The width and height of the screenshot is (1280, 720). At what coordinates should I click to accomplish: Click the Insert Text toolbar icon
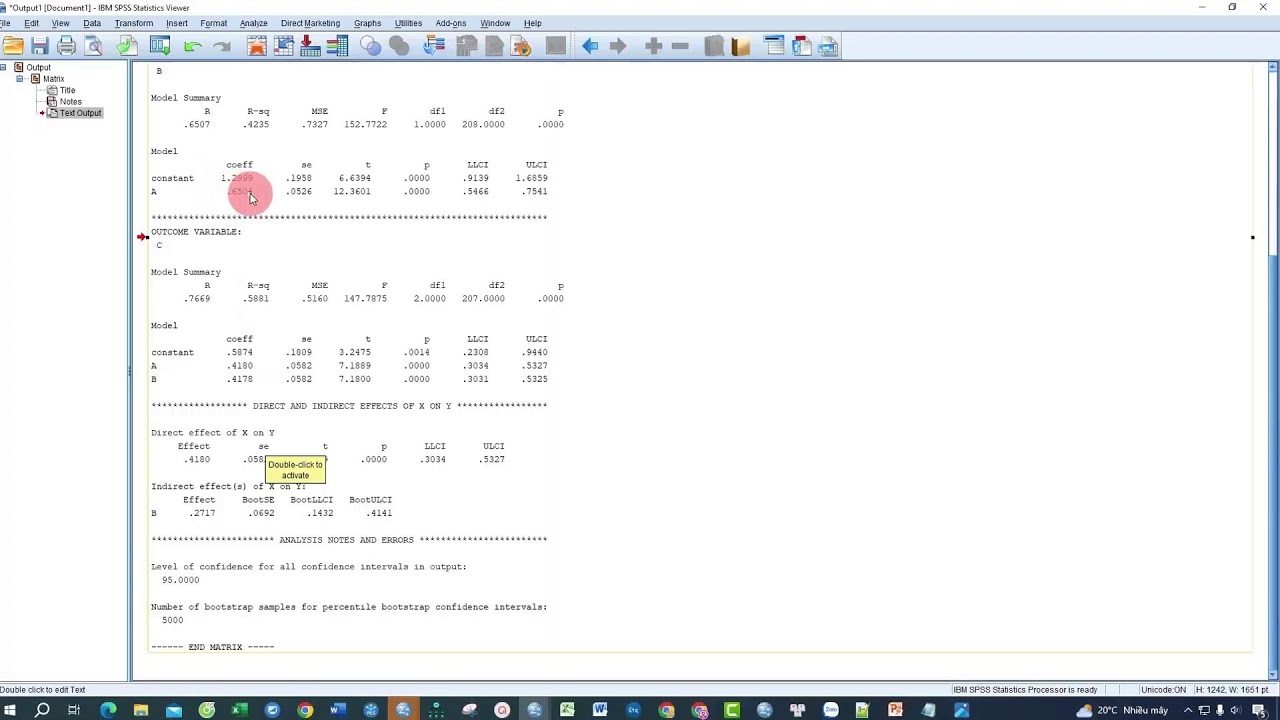point(828,46)
